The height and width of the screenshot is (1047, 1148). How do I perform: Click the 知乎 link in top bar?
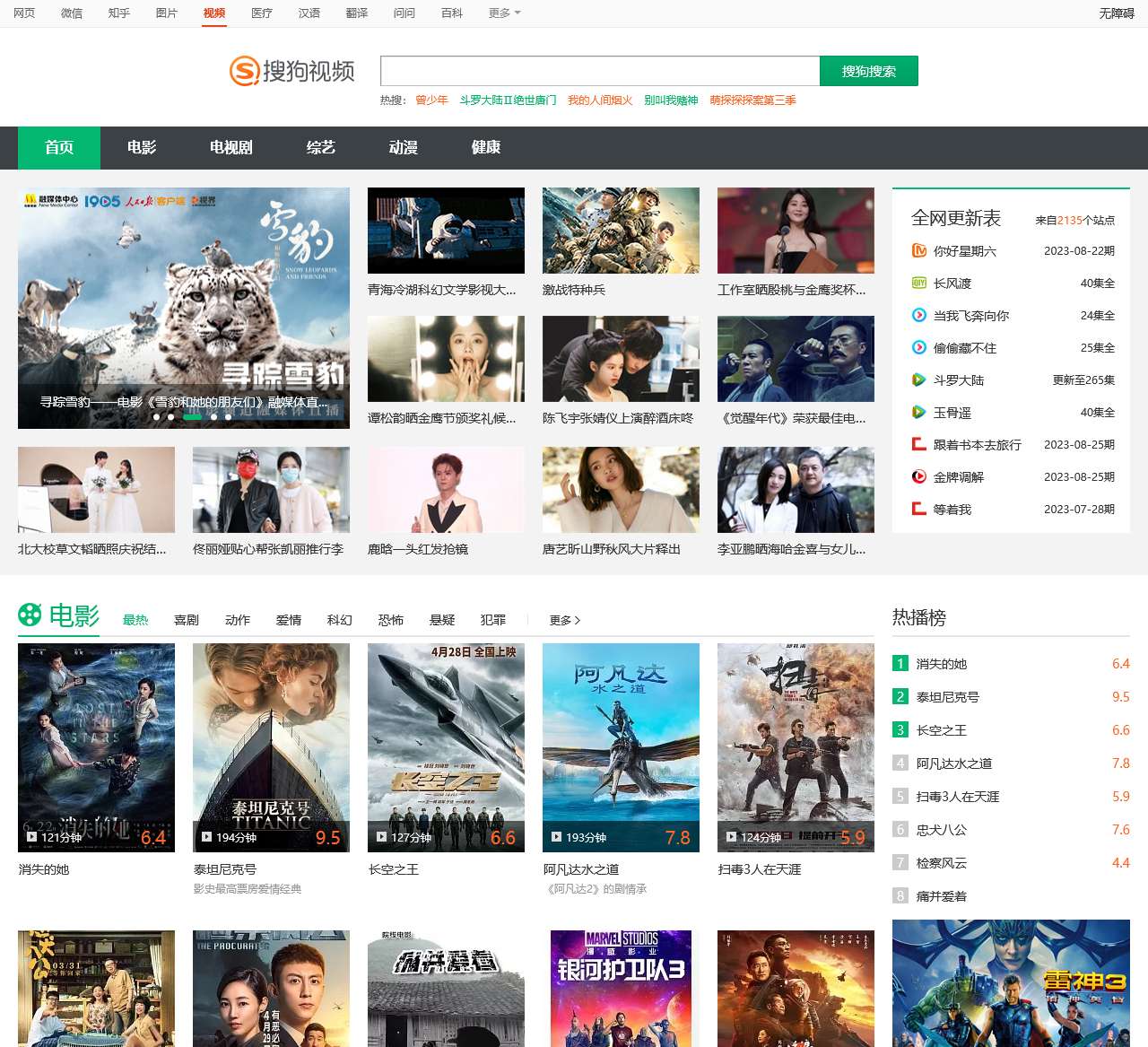click(x=119, y=13)
